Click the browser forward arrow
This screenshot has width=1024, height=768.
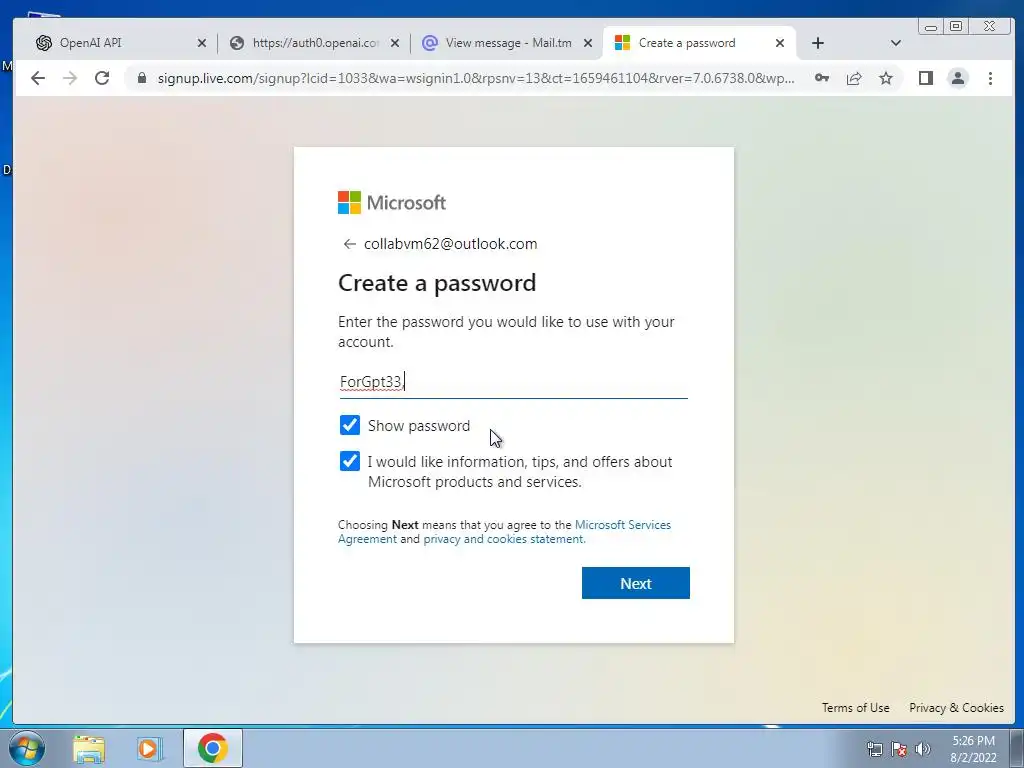(x=70, y=78)
